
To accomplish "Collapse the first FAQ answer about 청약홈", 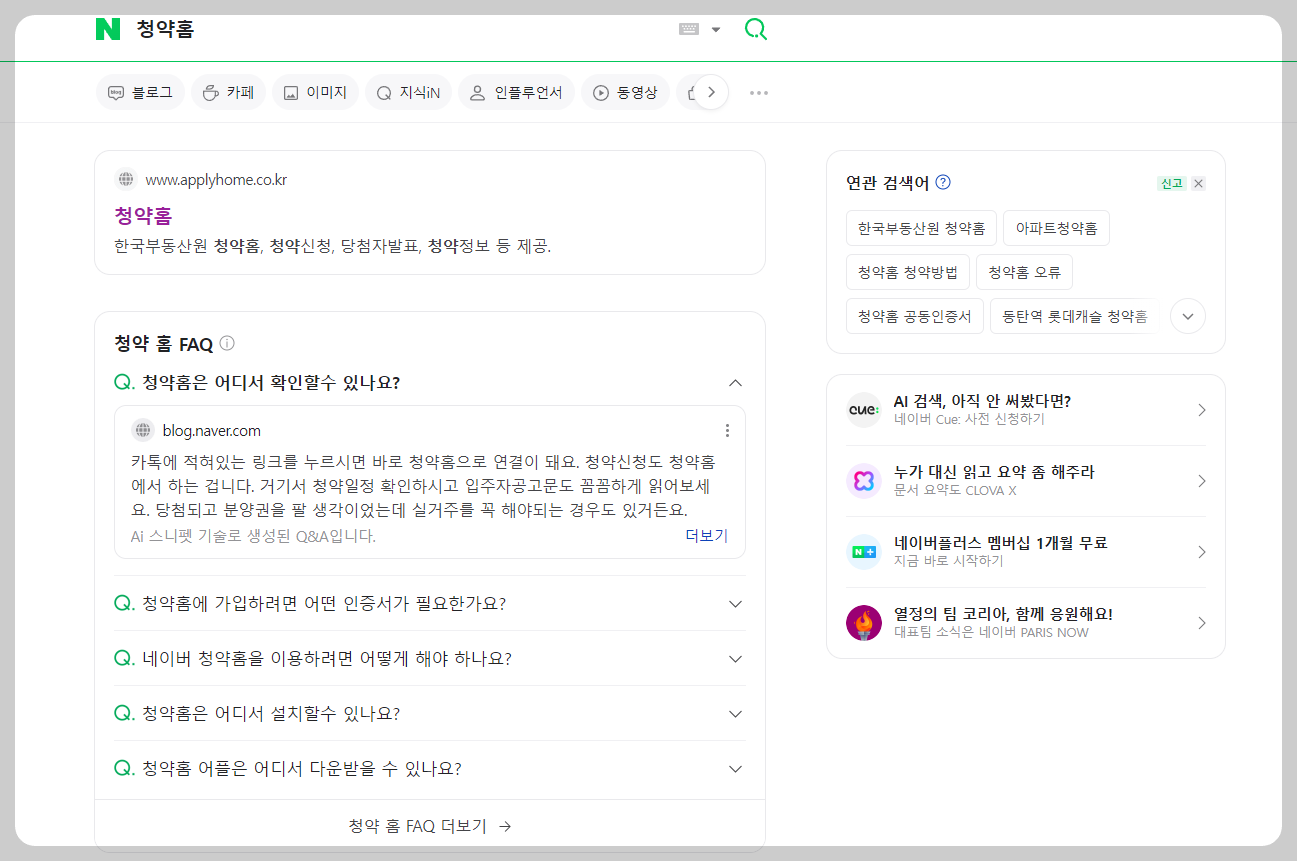I will [x=735, y=382].
